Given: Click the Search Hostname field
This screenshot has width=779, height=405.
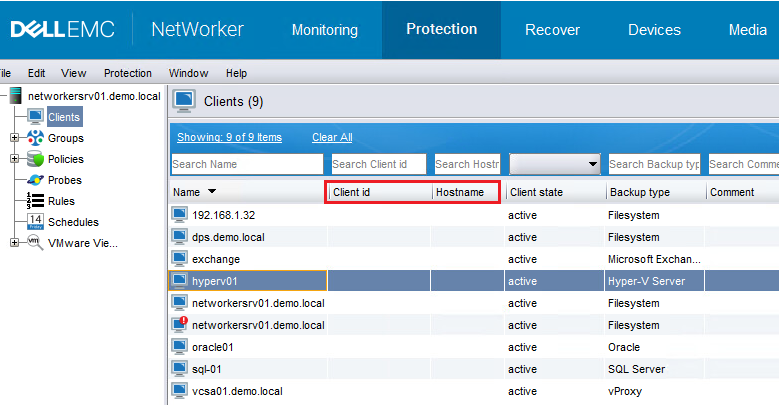Looking at the screenshot, I should (467, 164).
